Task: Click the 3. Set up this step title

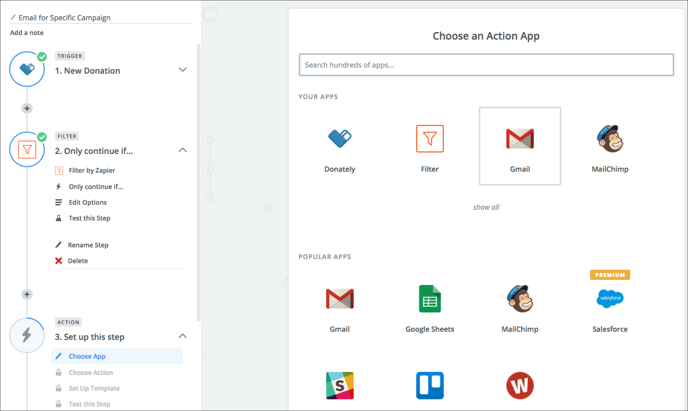Action: [x=90, y=337]
